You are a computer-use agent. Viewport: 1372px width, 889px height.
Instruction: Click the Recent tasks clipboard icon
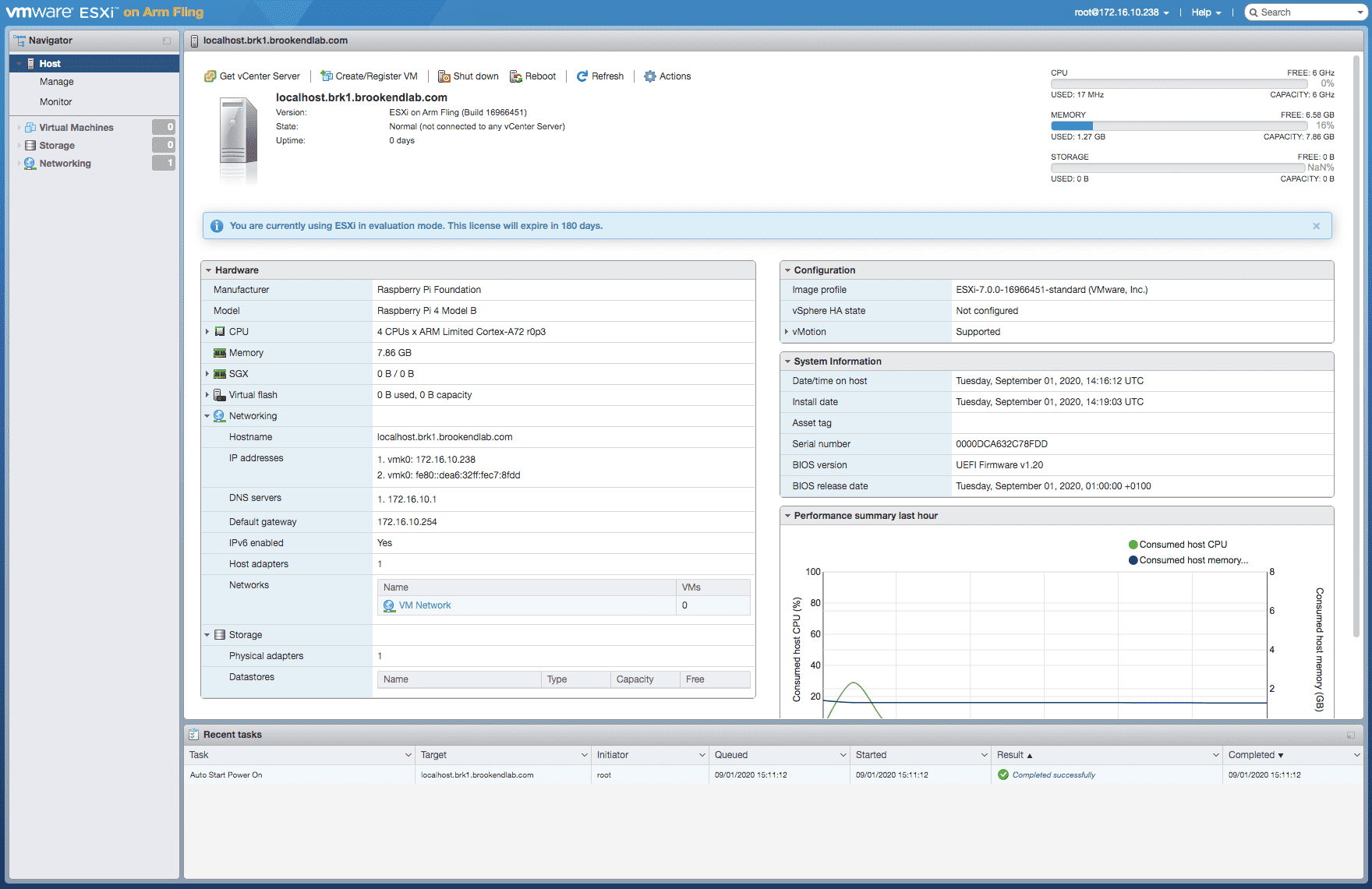coord(193,735)
